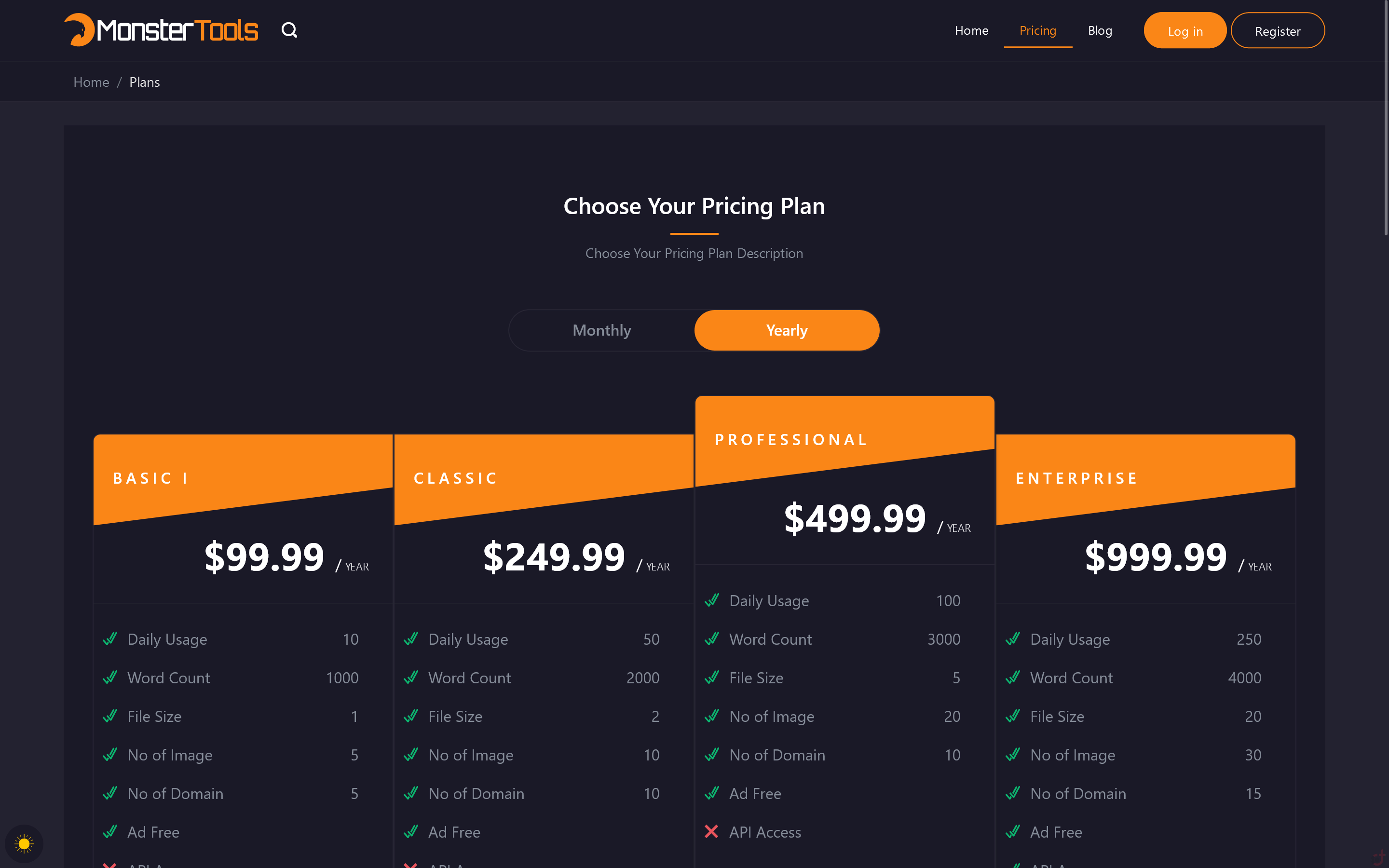Screen dimensions: 1389x868
Task: Click Classic Word Count checkmark icon
Action: tap(411, 678)
